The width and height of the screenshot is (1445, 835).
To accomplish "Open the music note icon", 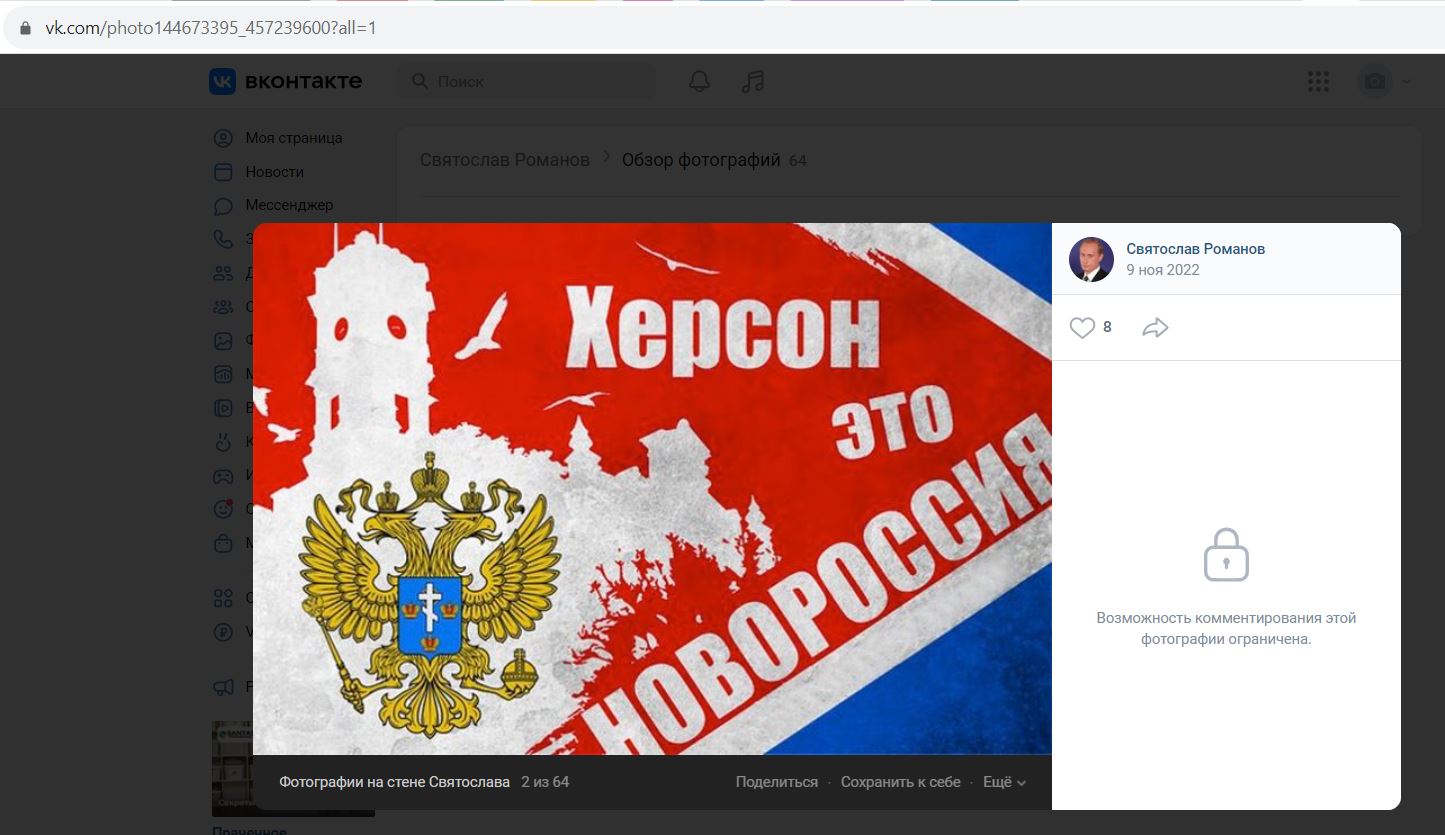I will tap(753, 81).
